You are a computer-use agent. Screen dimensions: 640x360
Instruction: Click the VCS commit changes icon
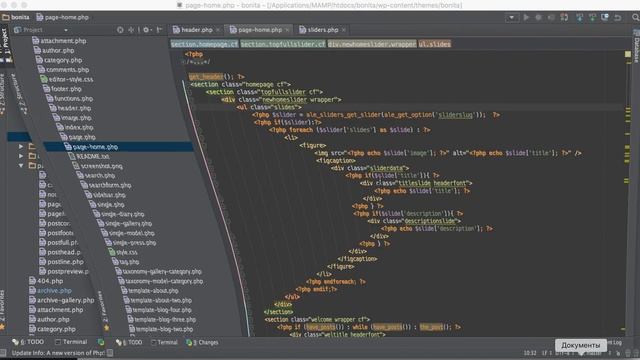tap(592, 18)
